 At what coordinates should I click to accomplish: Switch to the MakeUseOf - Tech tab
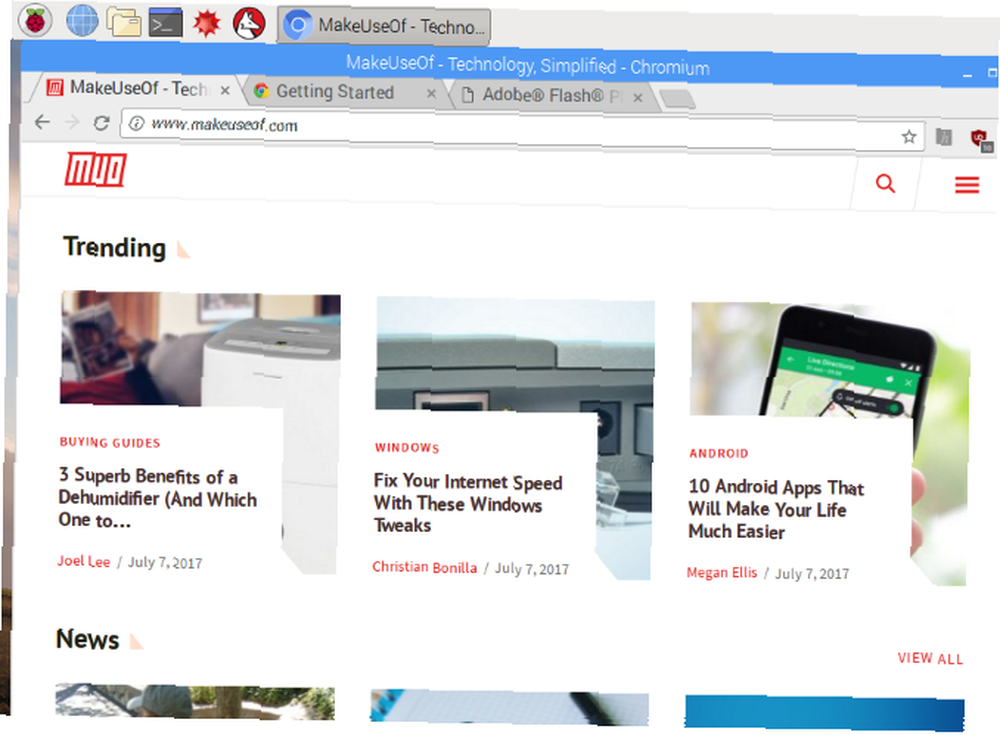point(137,88)
